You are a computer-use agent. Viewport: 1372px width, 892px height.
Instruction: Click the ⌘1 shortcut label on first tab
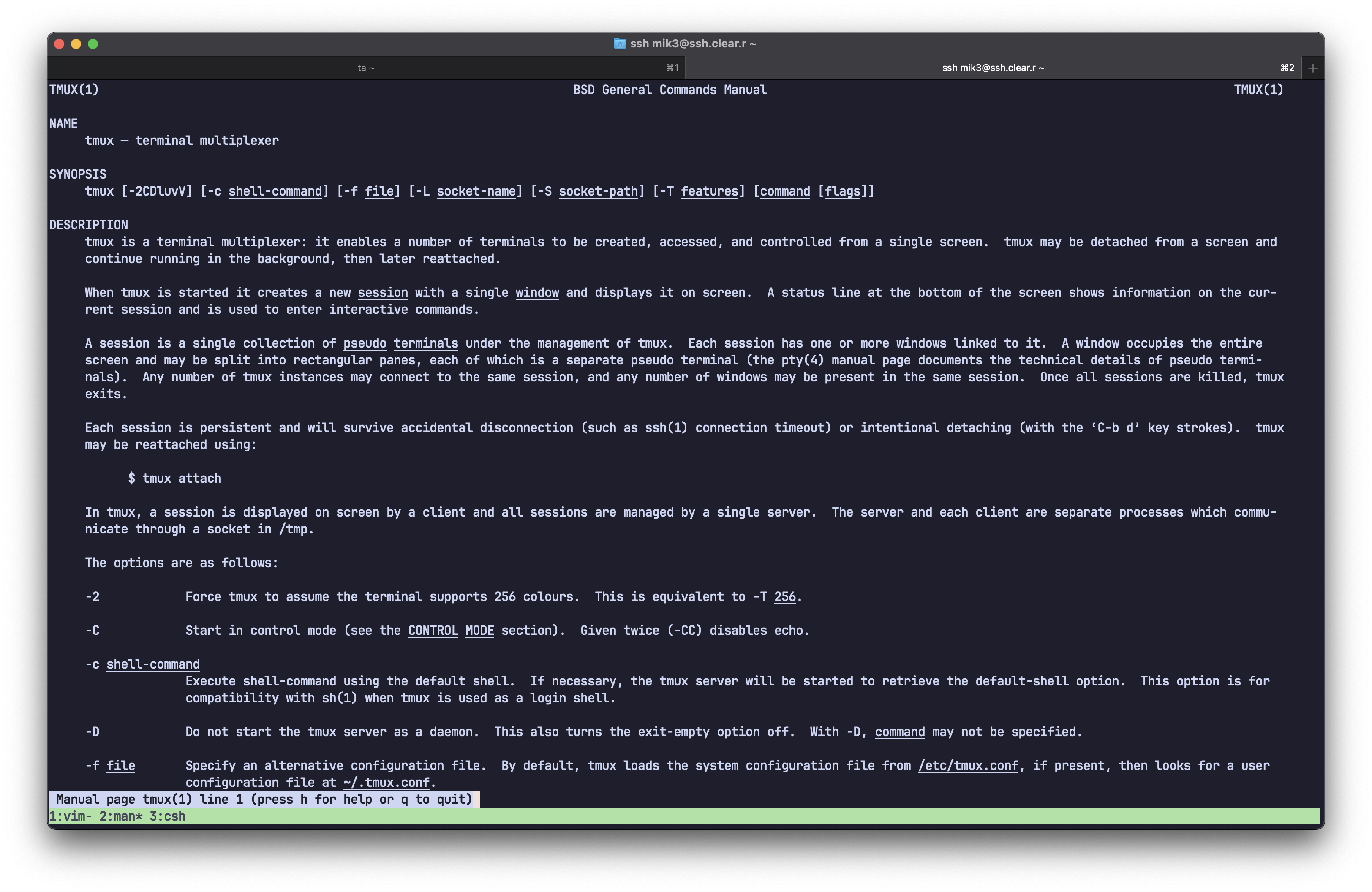(x=672, y=68)
